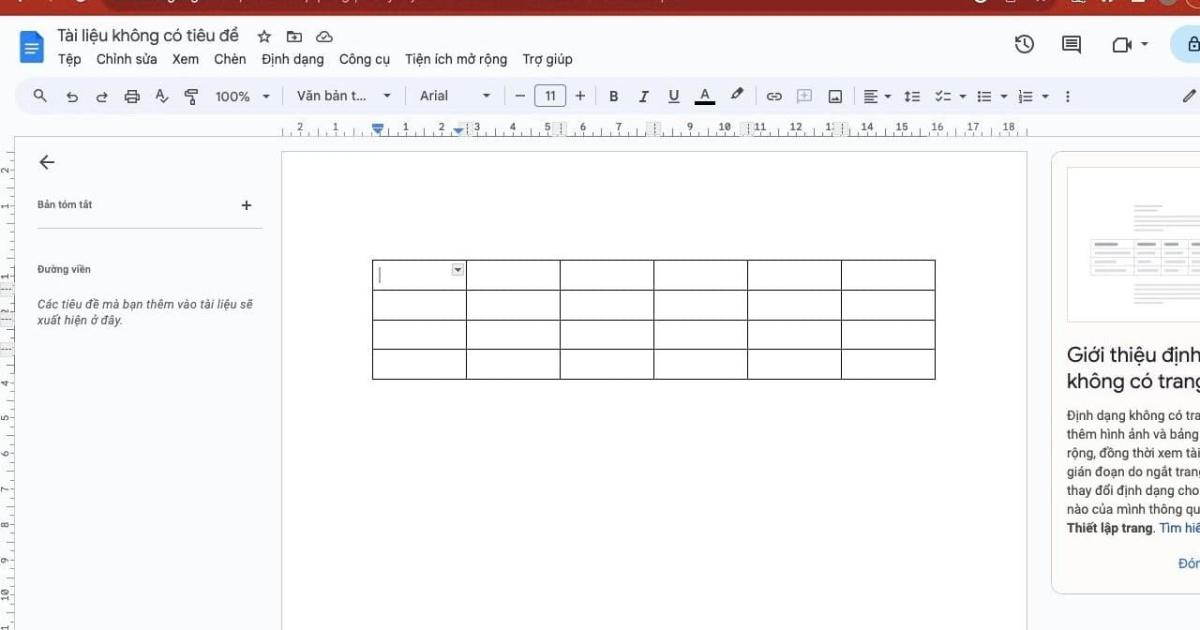Click the plus to add a summary
Image resolution: width=1200 pixels, height=630 pixels.
pos(246,205)
